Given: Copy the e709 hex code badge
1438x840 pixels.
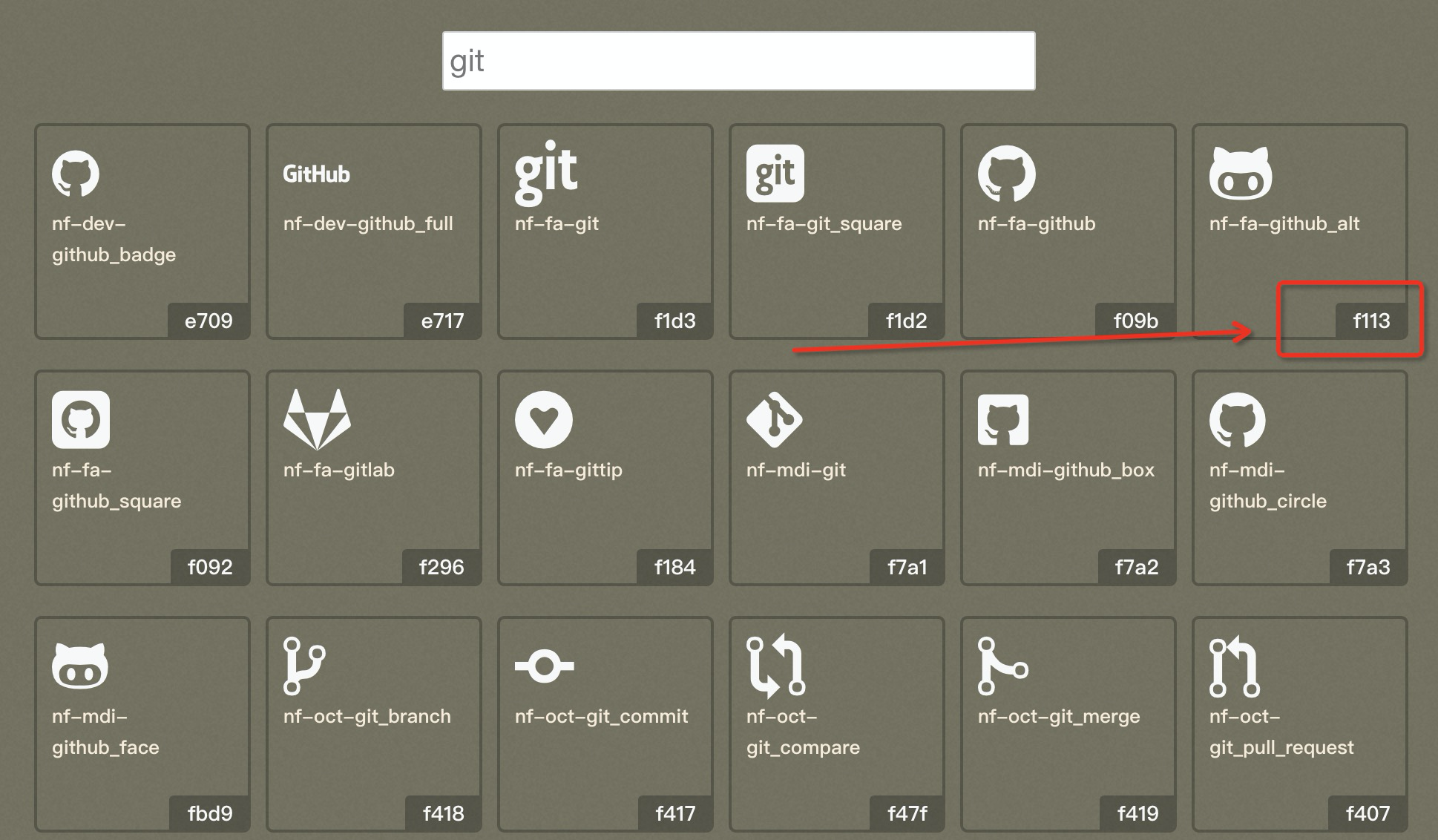Looking at the screenshot, I should [209, 321].
